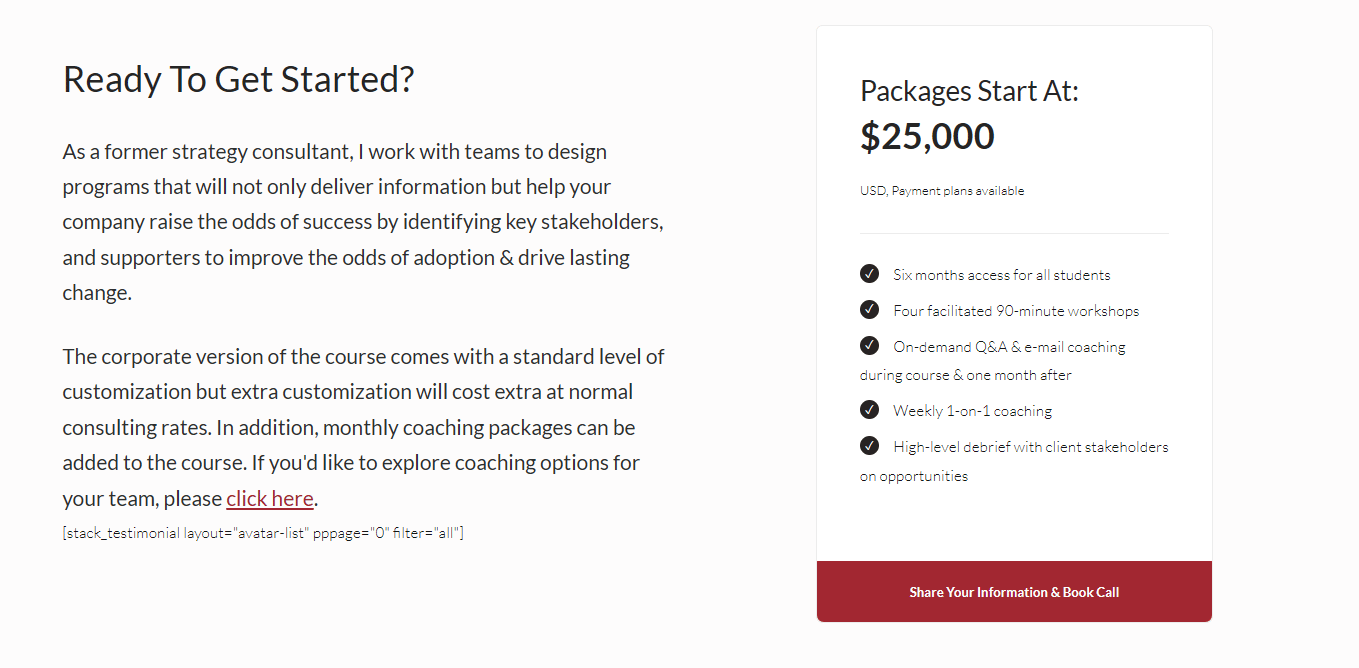Click the stack_testimonial shortcode text
Image resolution: width=1359 pixels, height=668 pixels.
point(263,533)
